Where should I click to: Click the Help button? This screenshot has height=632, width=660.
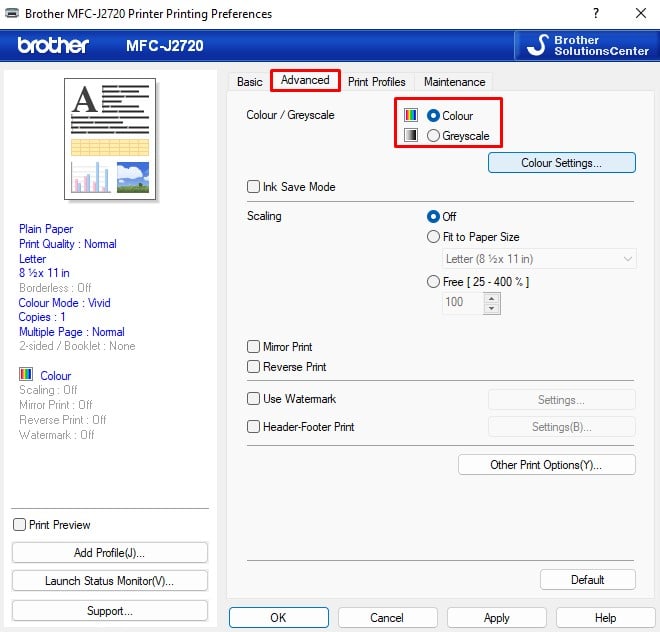[x=605, y=618]
